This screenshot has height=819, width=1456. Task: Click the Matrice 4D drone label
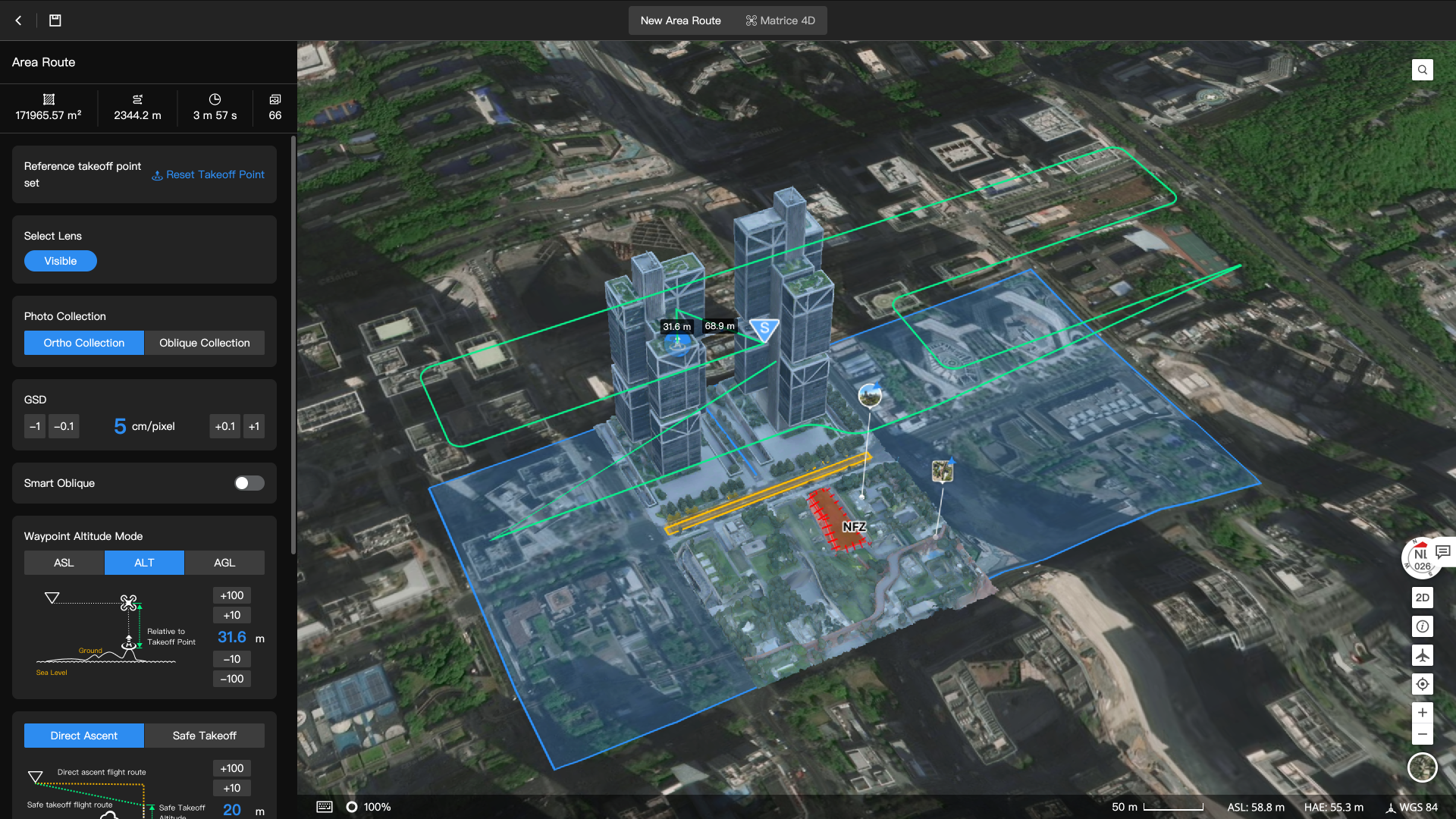click(x=780, y=20)
